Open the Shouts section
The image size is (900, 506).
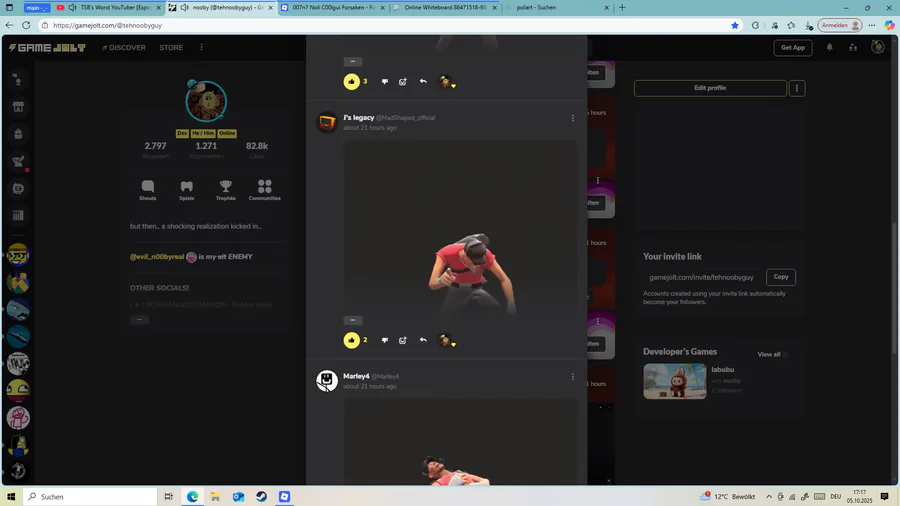pyautogui.click(x=148, y=190)
